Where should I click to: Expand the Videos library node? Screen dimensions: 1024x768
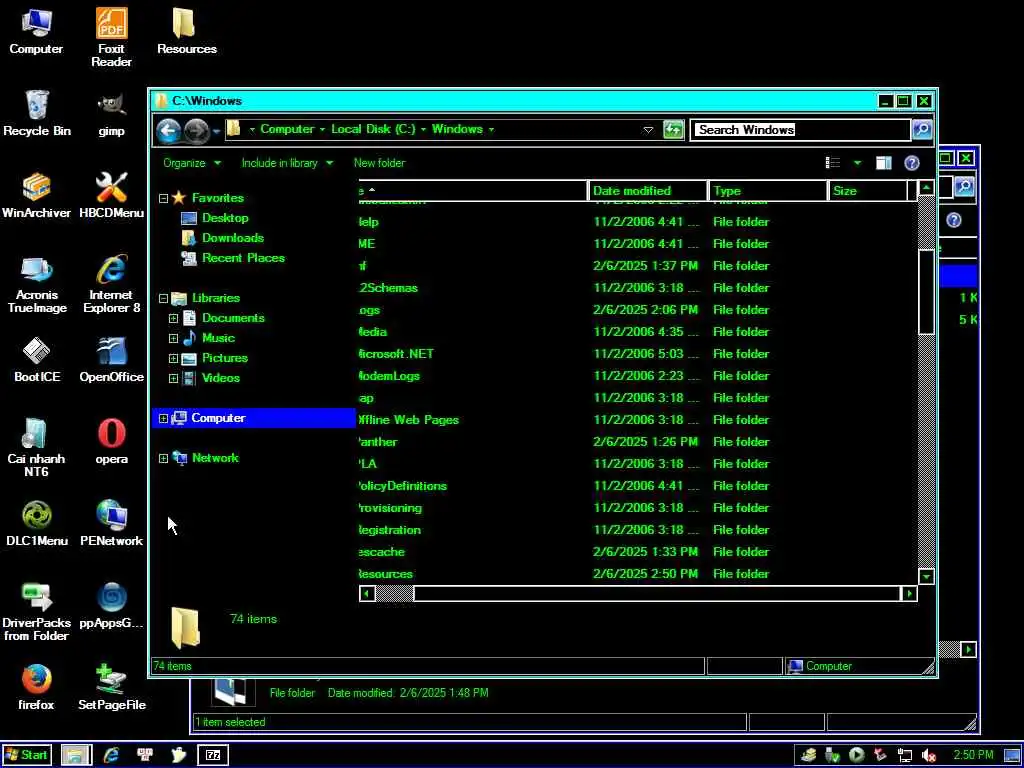click(173, 378)
